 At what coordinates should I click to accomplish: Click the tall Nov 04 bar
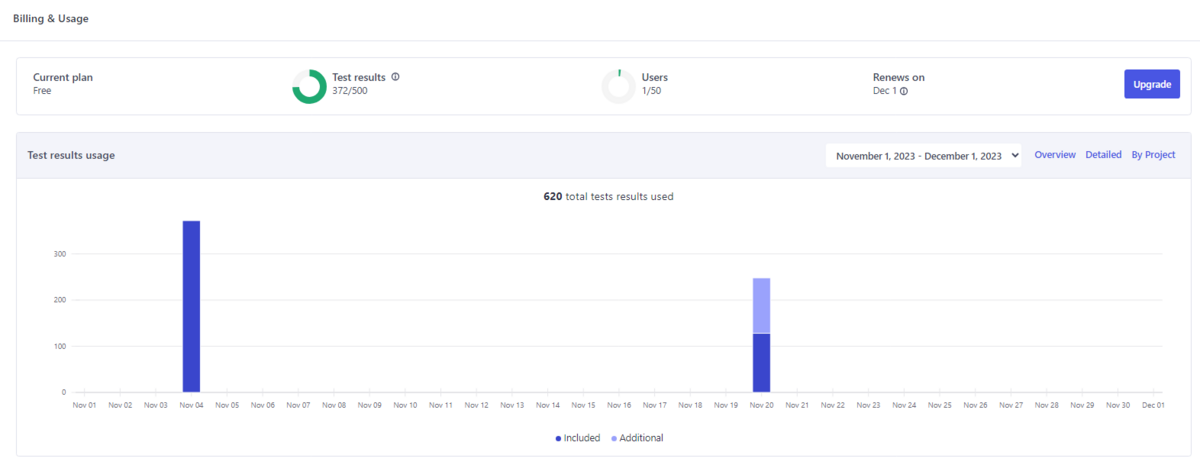(x=191, y=306)
